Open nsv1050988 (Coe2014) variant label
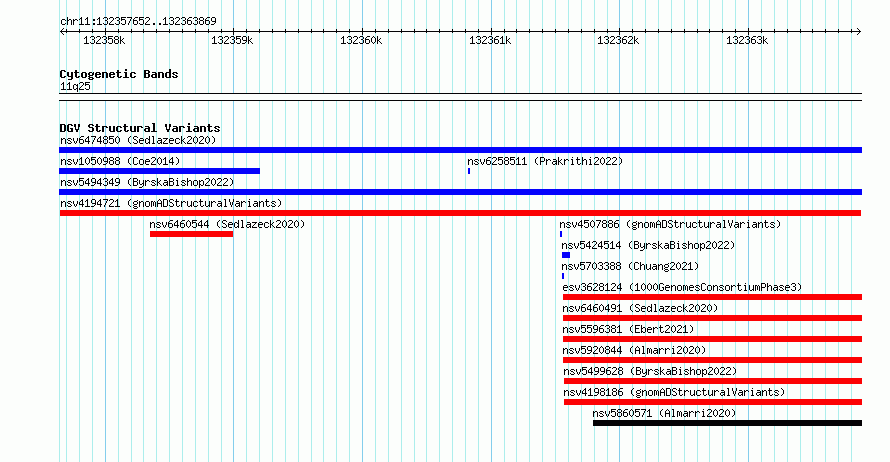Screen dimensions: 890x462 click(120, 161)
